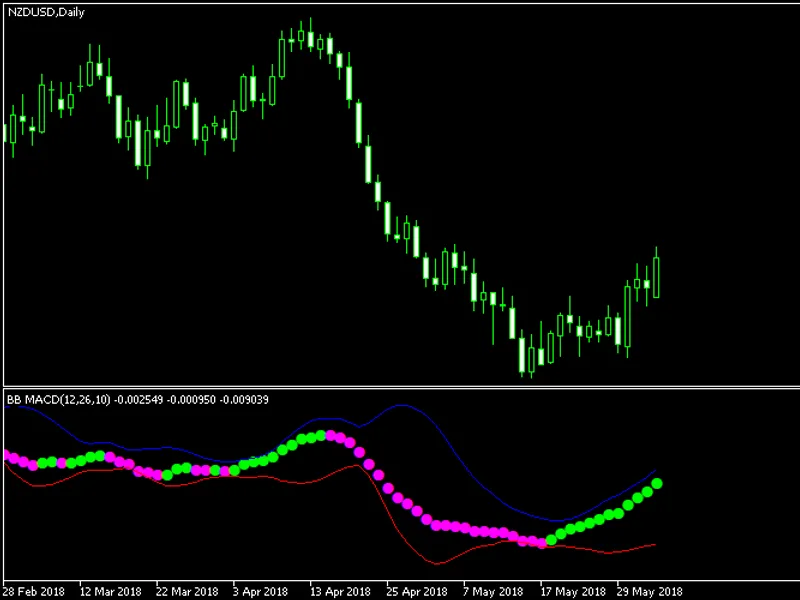Click the NZDUSD,Daily chart title
Screen dimensions: 800x600
click(x=46, y=12)
